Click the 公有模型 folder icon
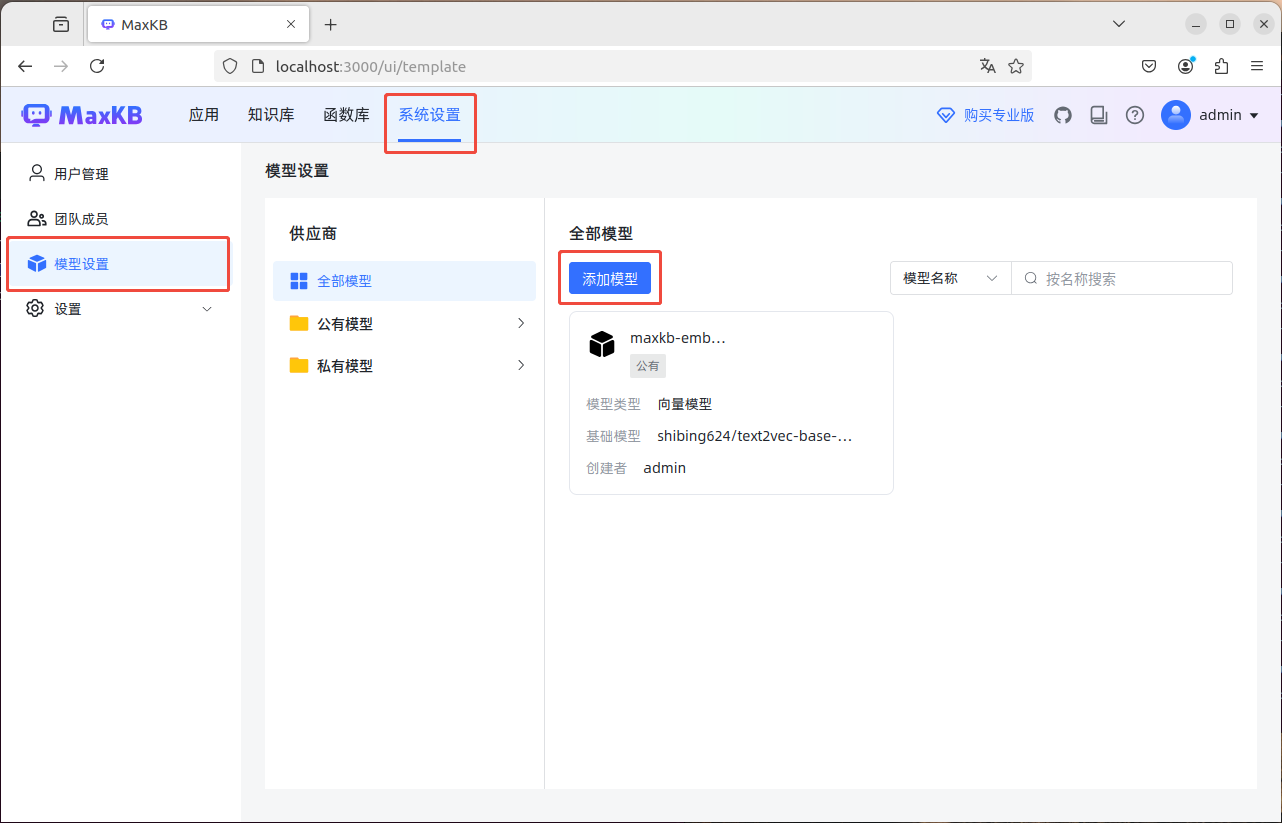 pyautogui.click(x=298, y=323)
